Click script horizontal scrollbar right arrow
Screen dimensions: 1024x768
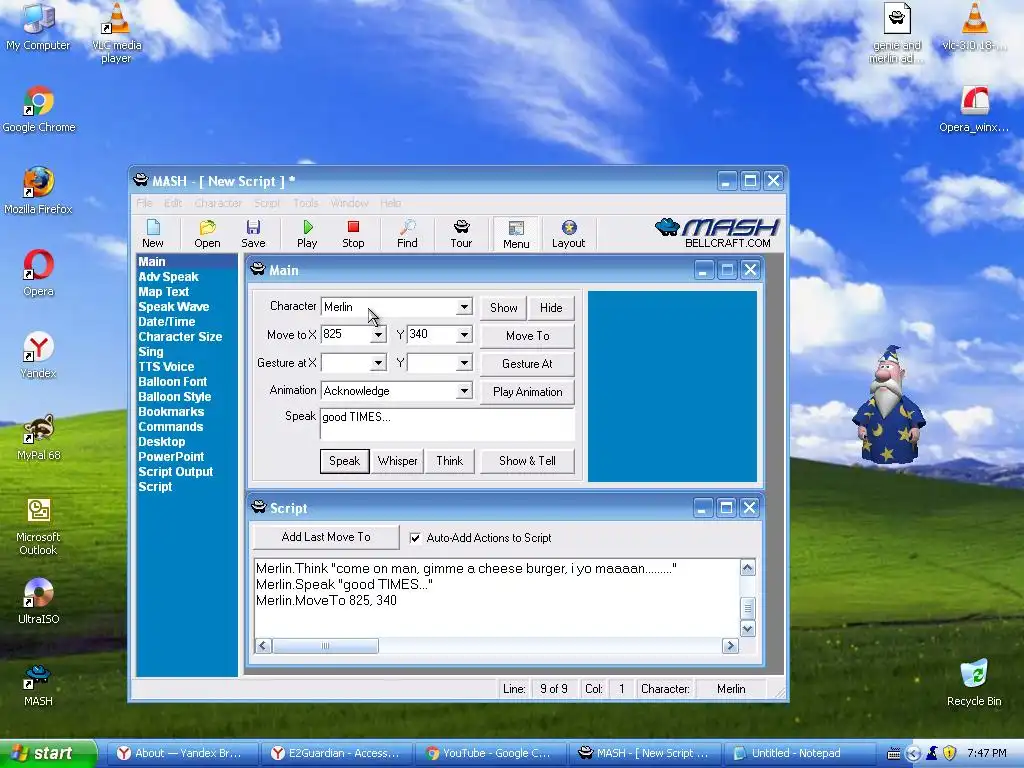730,646
